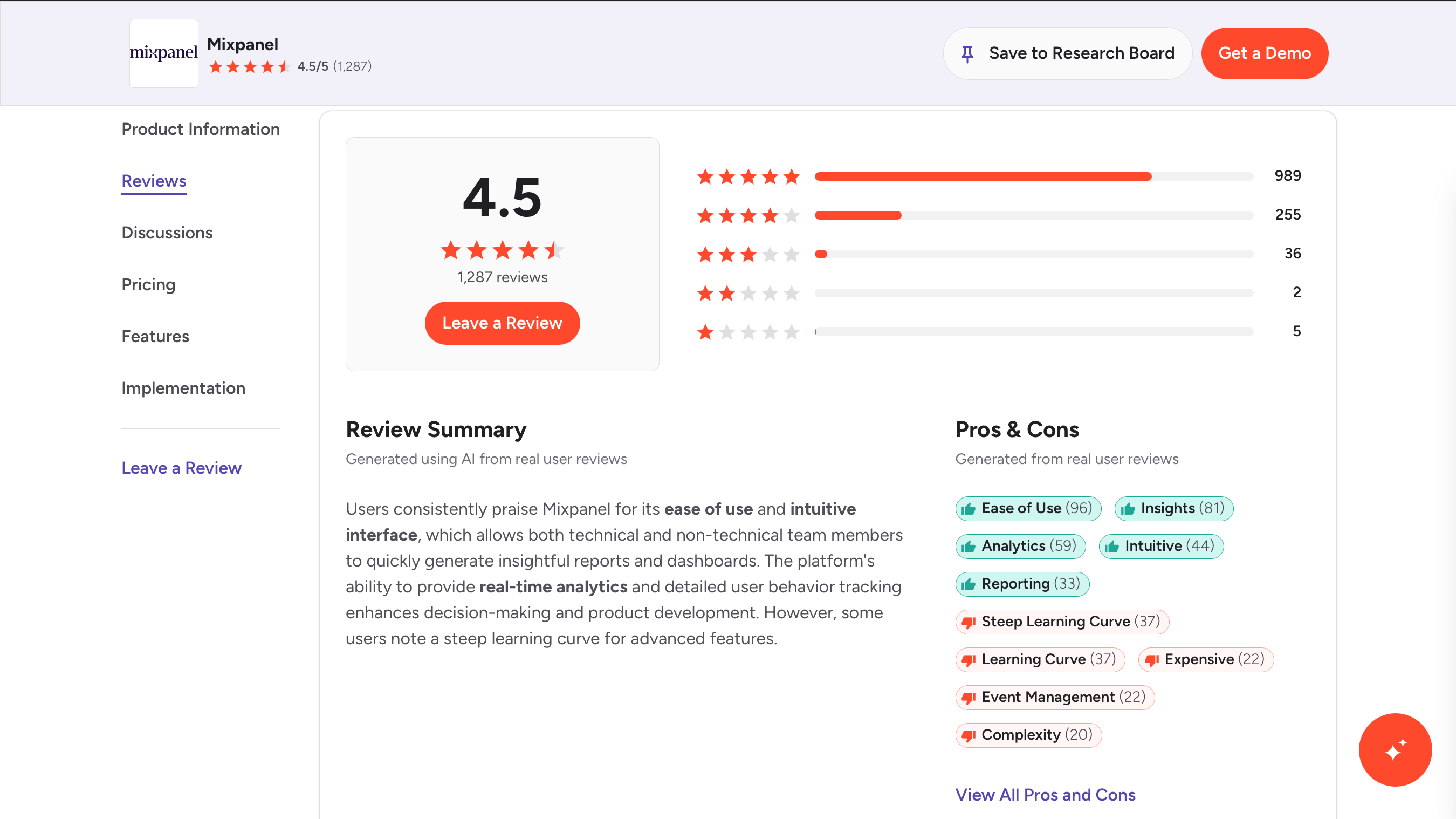Click thumbs-down icon on Event Management tag
This screenshot has width=1456, height=819.
(968, 698)
